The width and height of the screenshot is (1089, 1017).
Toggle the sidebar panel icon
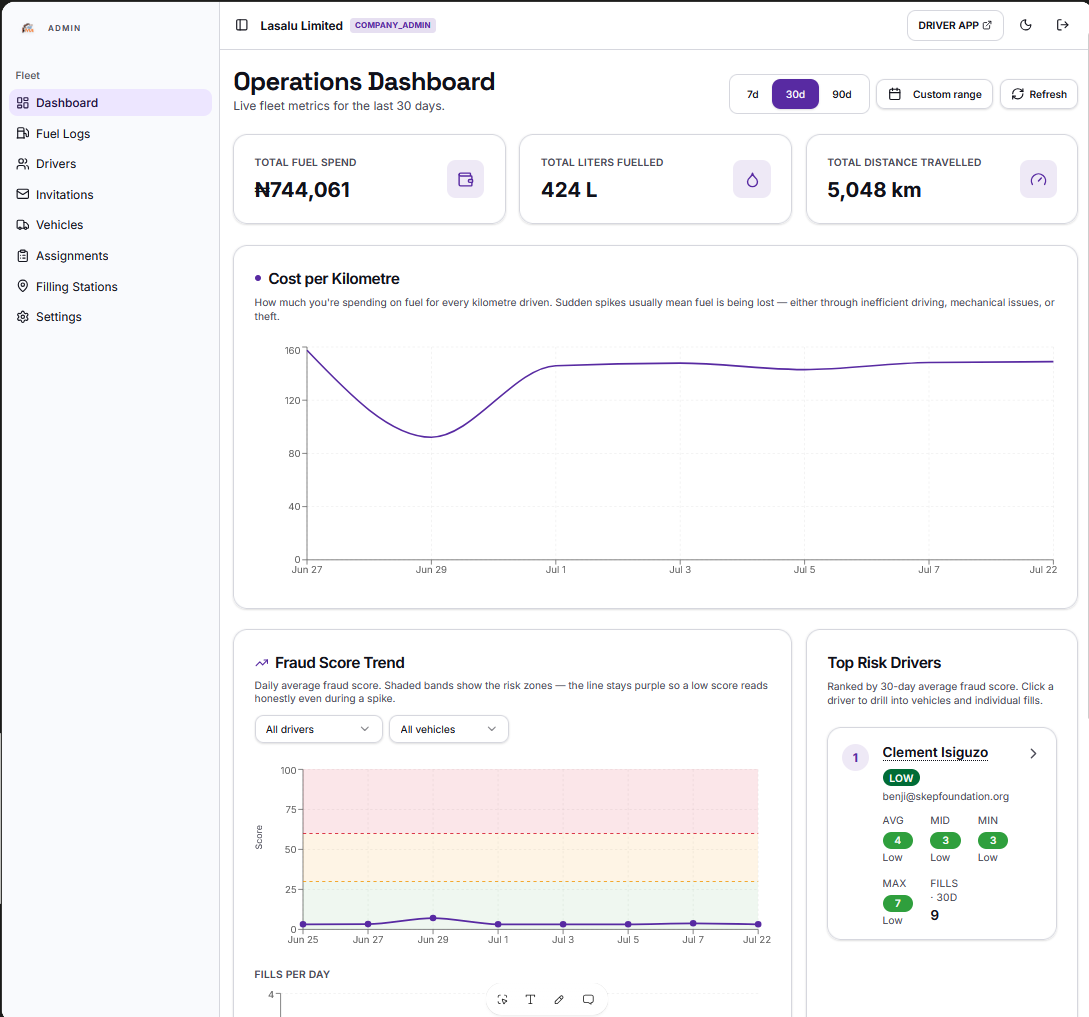coord(242,25)
